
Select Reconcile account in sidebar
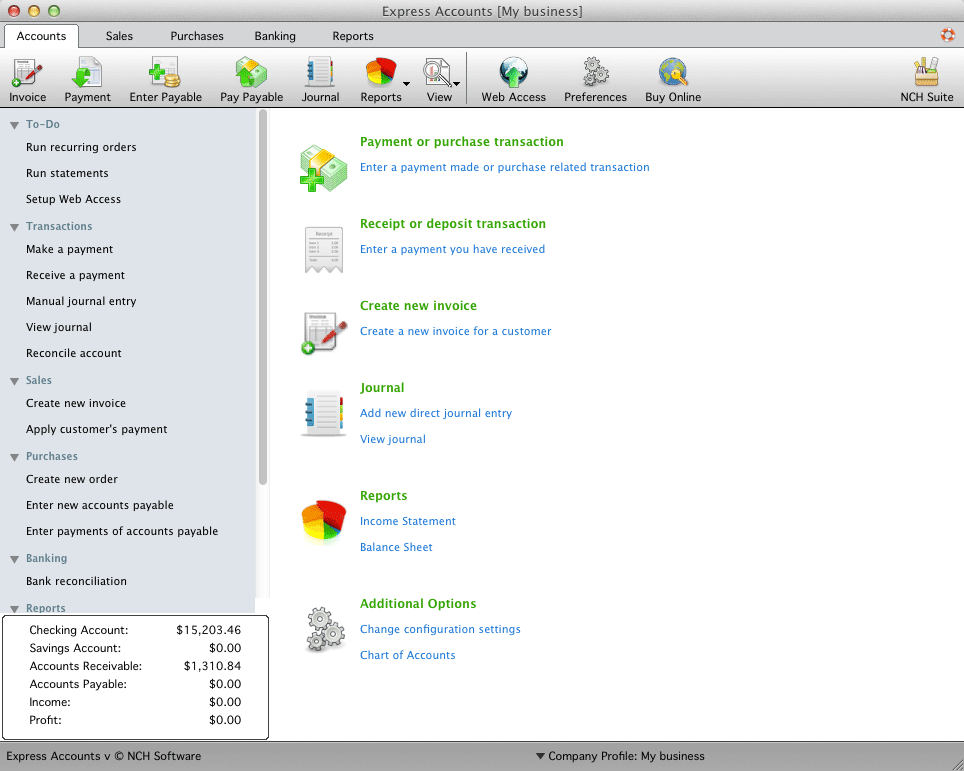pos(73,353)
